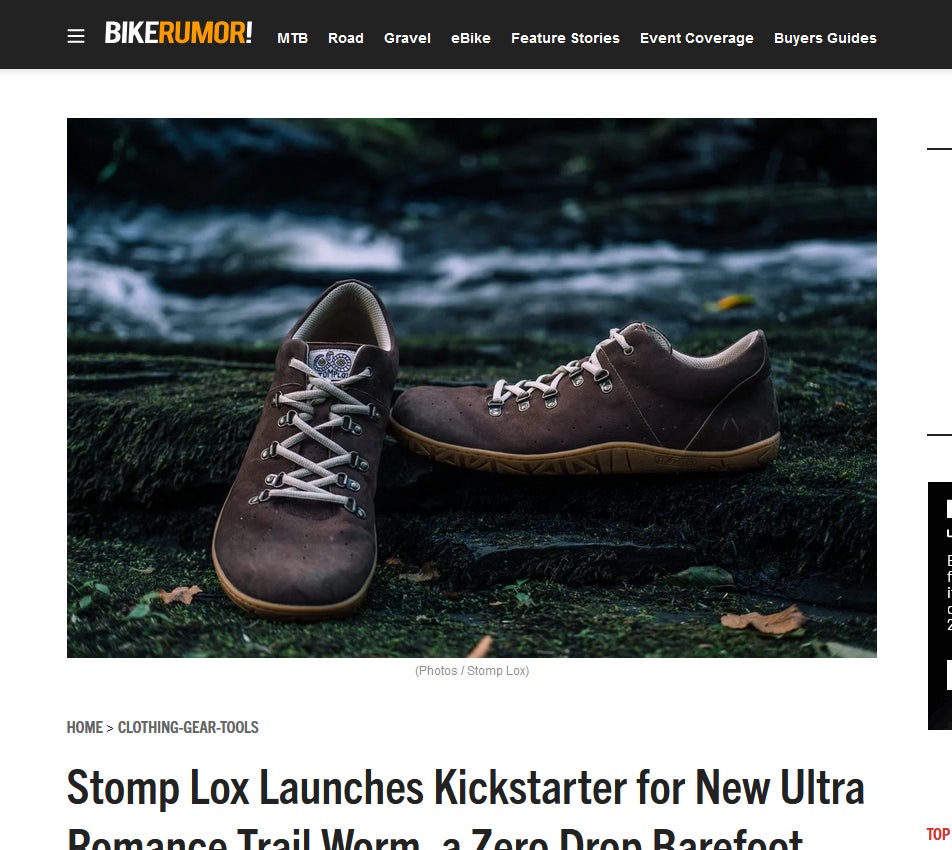Click the front-facing shoe tongue logo
The width and height of the screenshot is (952, 850).
click(x=330, y=363)
